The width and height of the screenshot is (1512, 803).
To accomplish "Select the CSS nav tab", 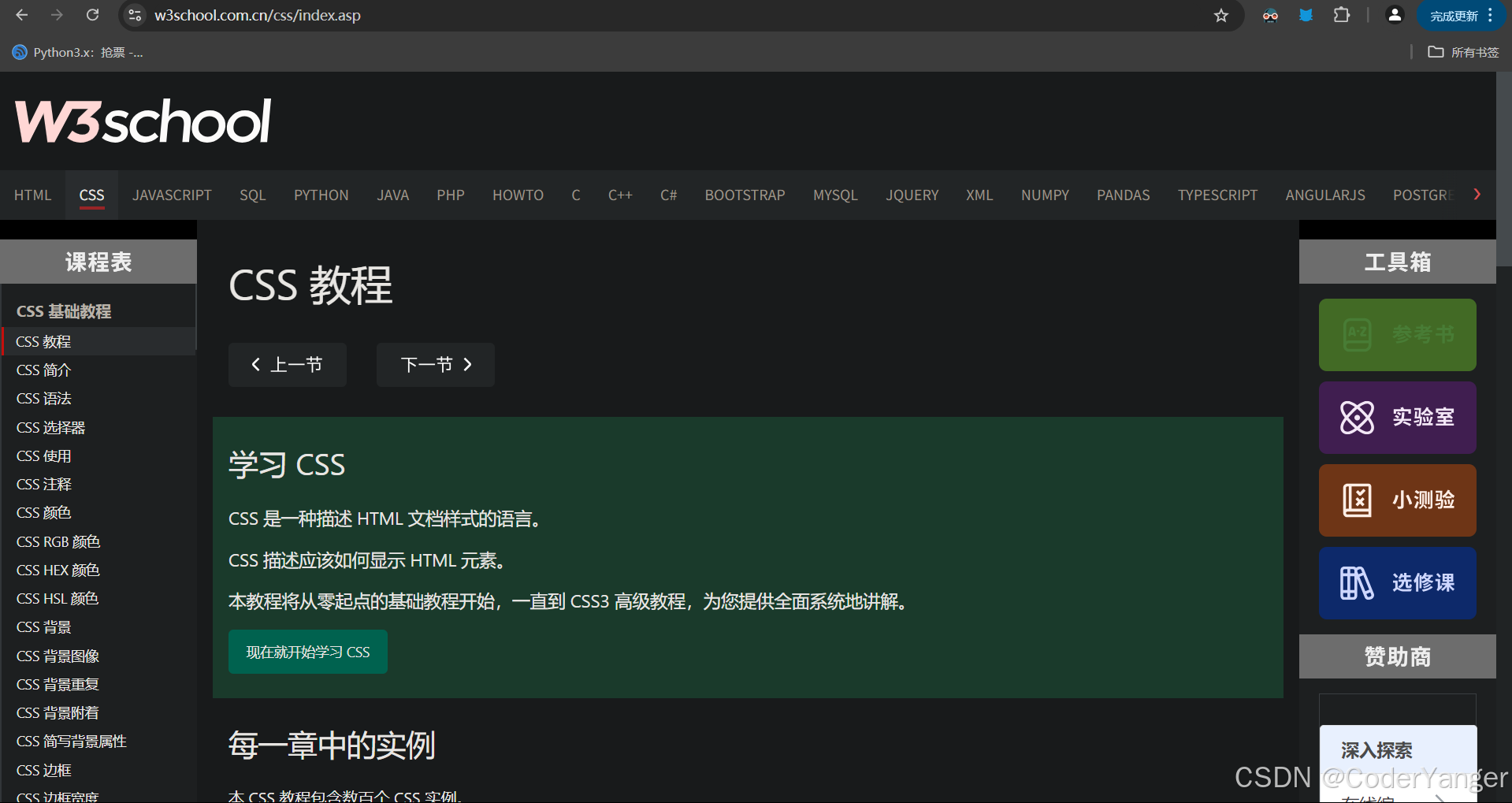I will click(x=91, y=195).
